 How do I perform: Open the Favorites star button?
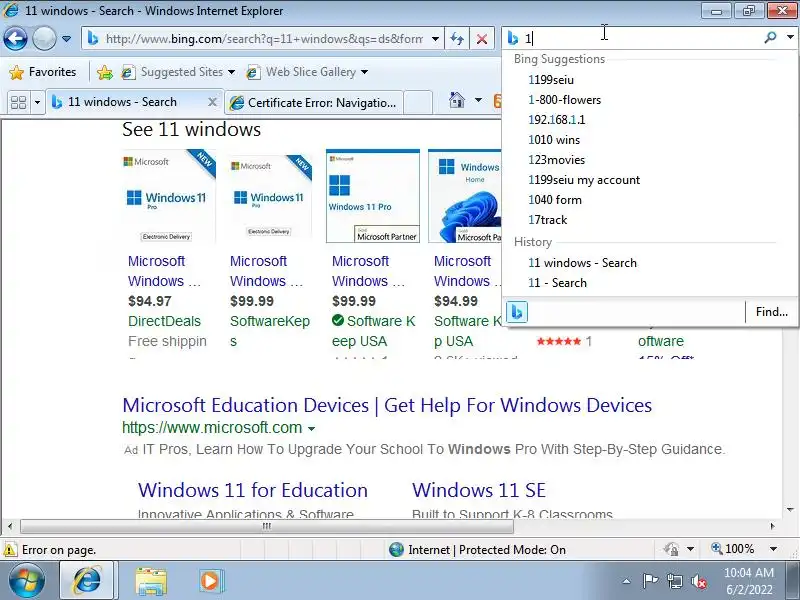(x=43, y=72)
